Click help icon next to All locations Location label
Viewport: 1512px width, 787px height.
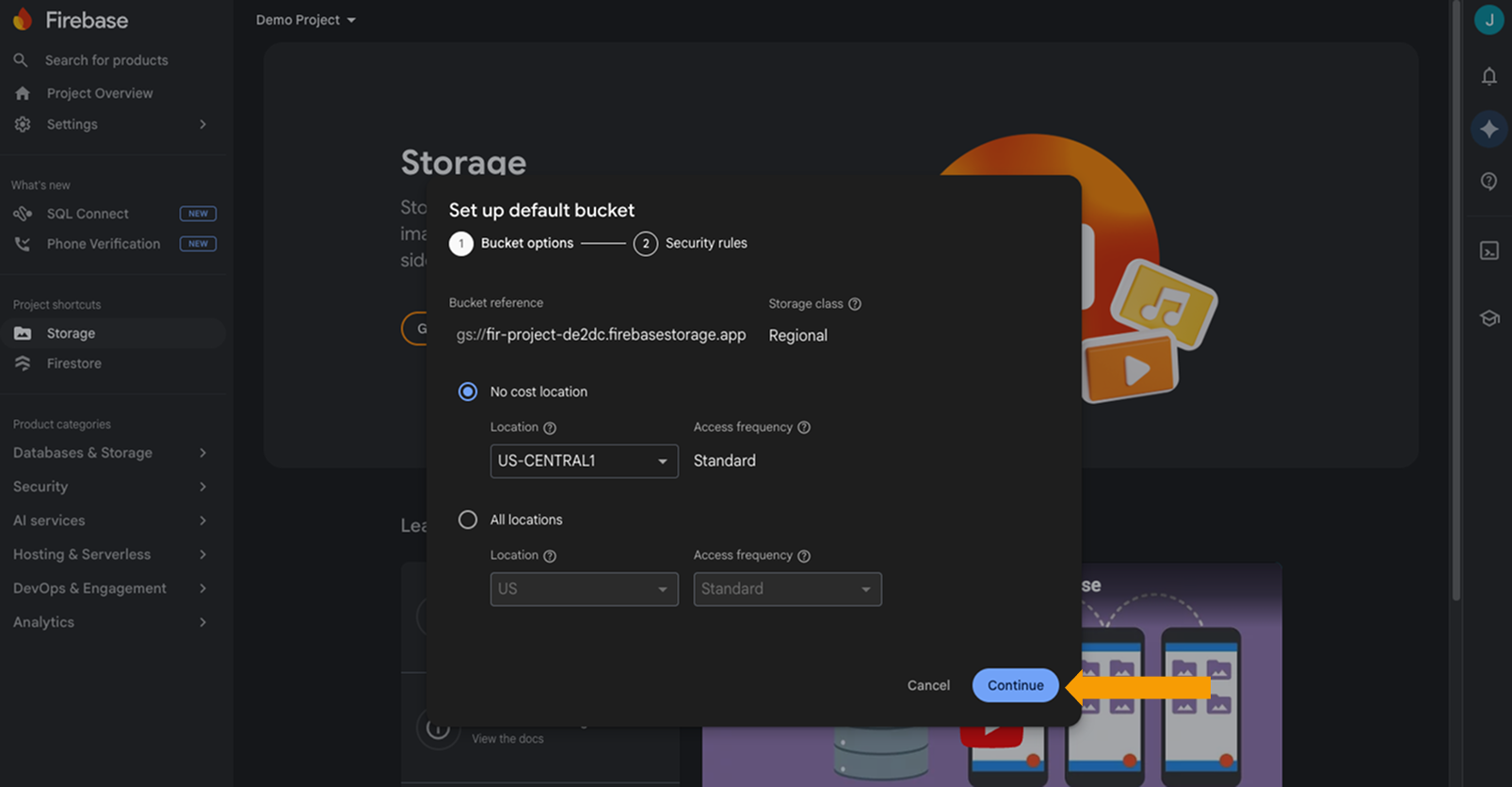pos(550,556)
